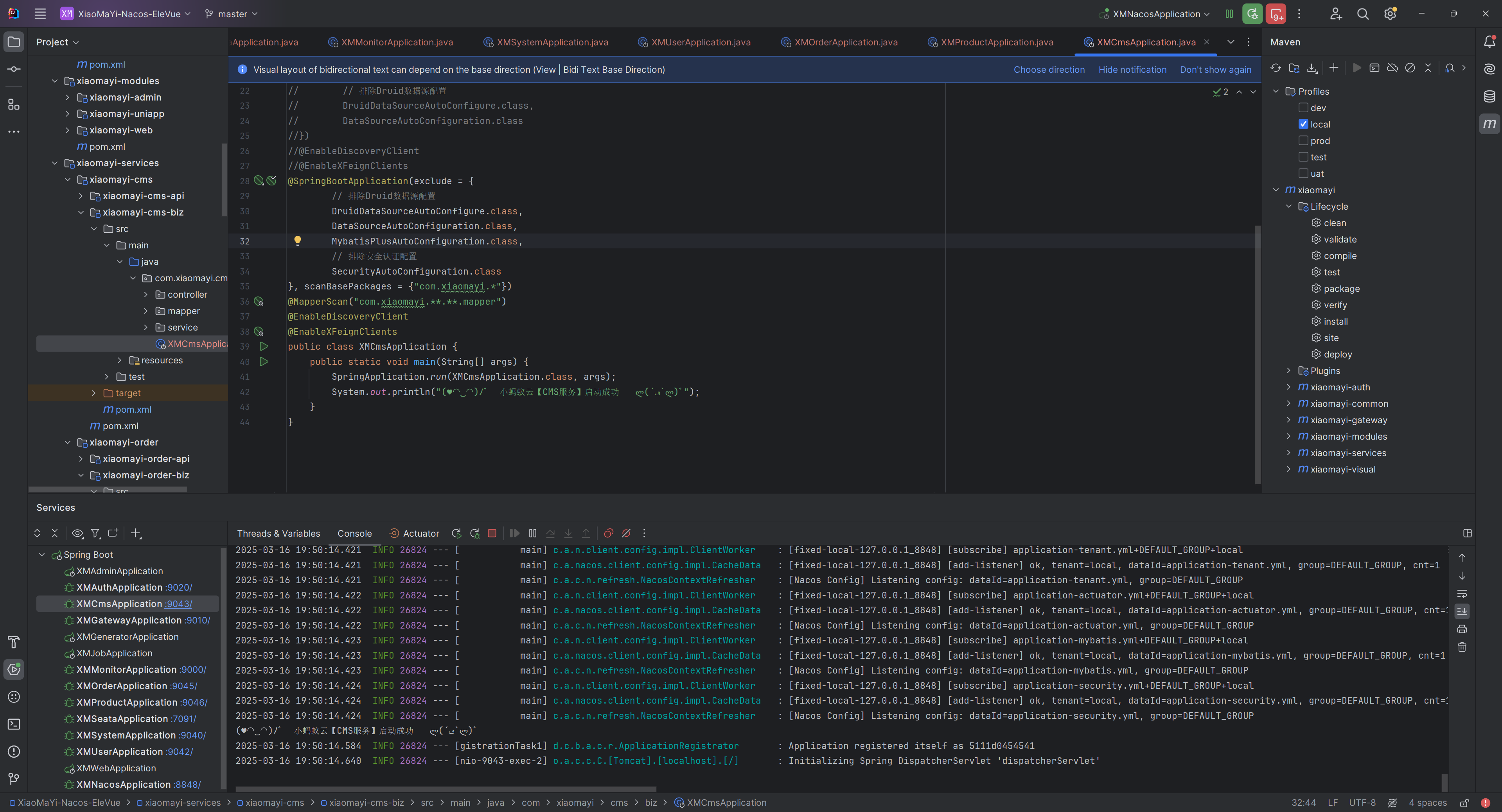Enable the test Maven profile
The image size is (1502, 812).
[1303, 157]
